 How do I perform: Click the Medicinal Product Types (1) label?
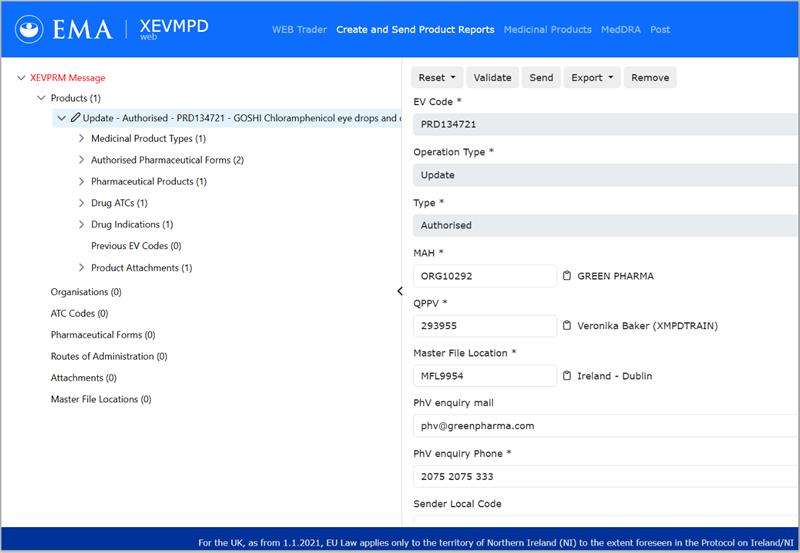[x=148, y=138]
